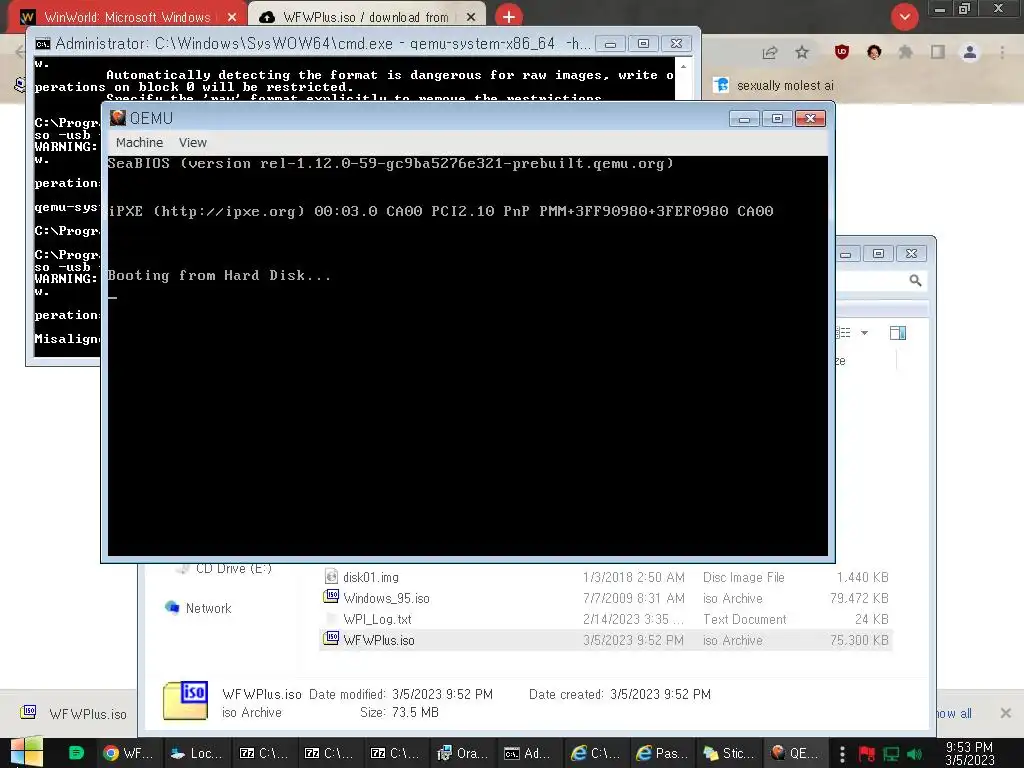Switch to the QE... taskbar button
The height and width of the screenshot is (768, 1024).
[x=795, y=753]
